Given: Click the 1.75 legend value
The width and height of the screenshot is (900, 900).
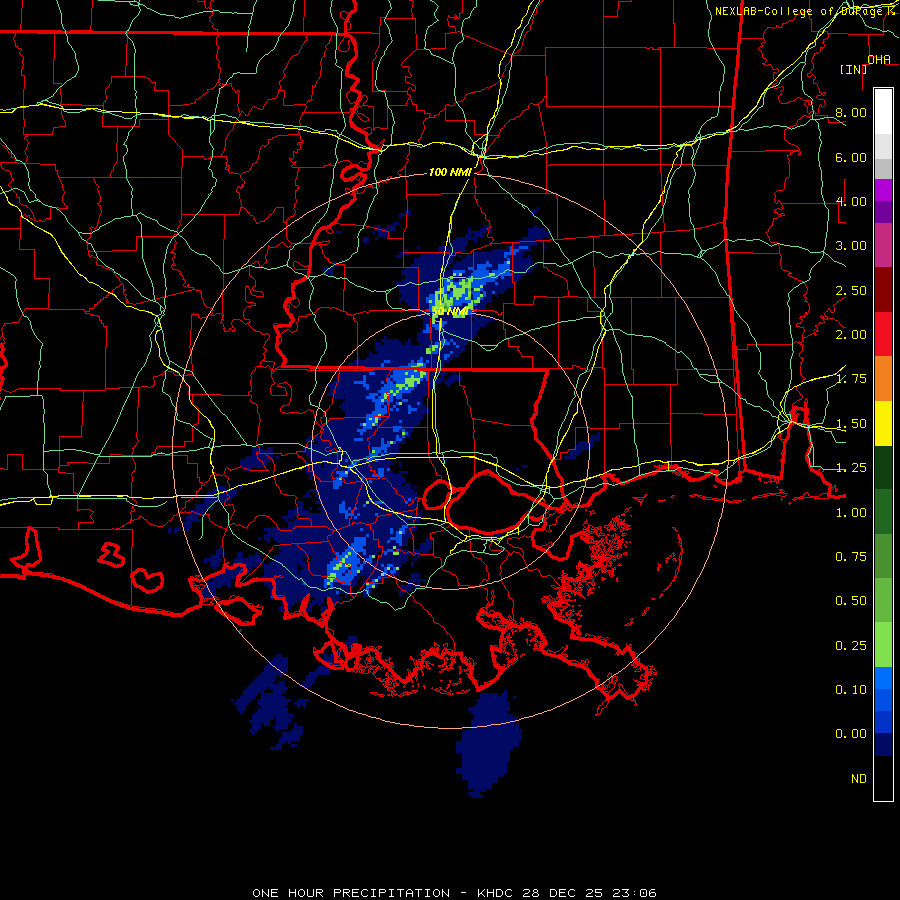Looking at the screenshot, I should click(x=851, y=379).
